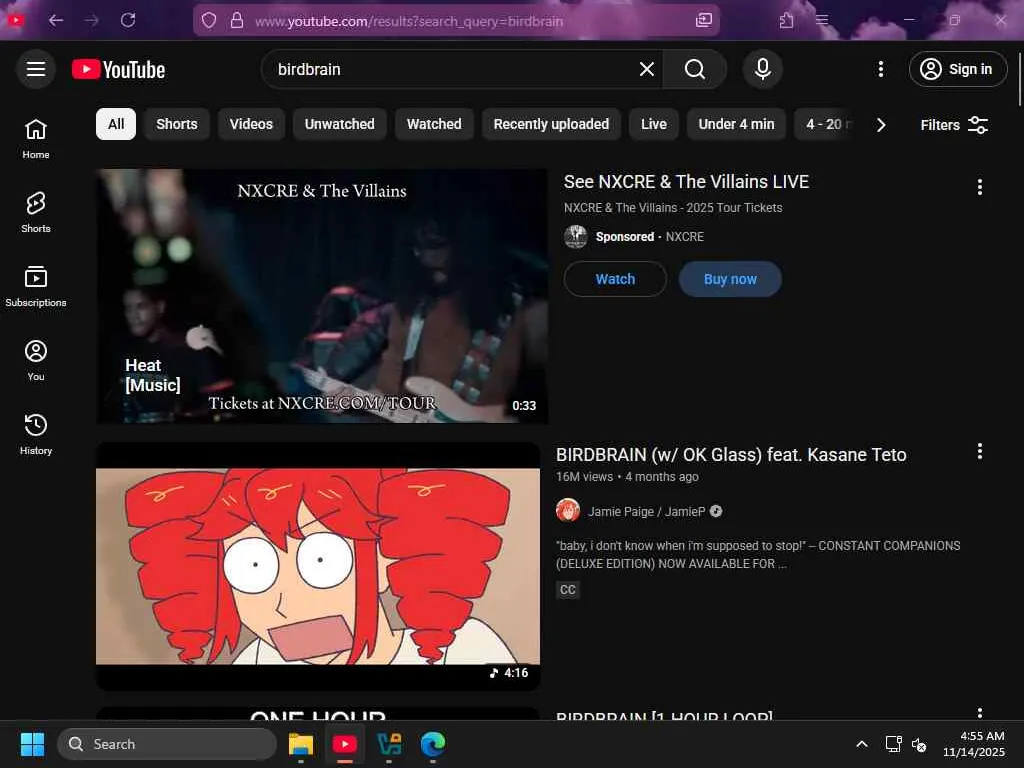This screenshot has height=768, width=1024.
Task: Select the Under 4 min filter chip
Action: click(x=736, y=124)
